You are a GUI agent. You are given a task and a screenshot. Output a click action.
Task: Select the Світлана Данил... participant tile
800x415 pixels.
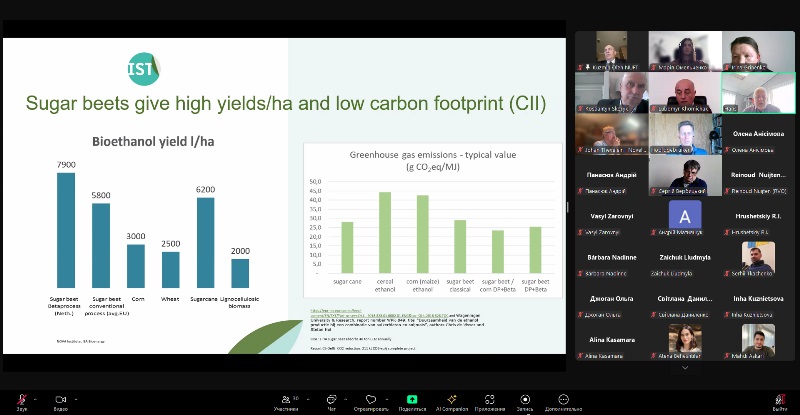[685, 300]
